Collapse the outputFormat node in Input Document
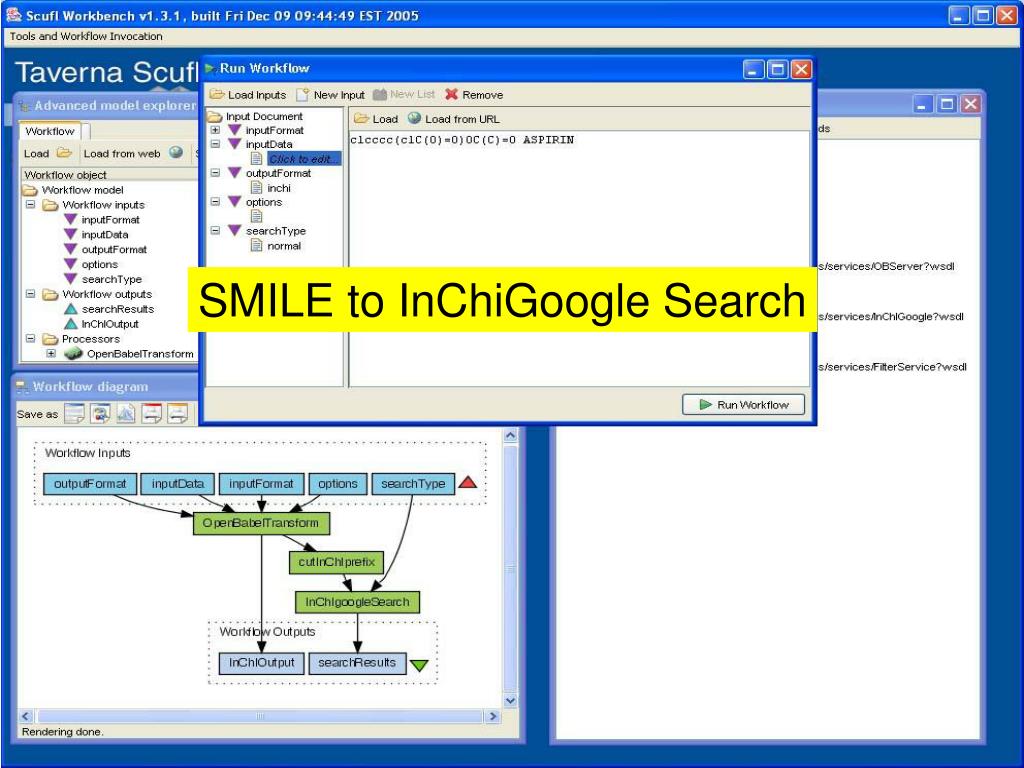Screen dimensions: 1024x768 click(215, 173)
